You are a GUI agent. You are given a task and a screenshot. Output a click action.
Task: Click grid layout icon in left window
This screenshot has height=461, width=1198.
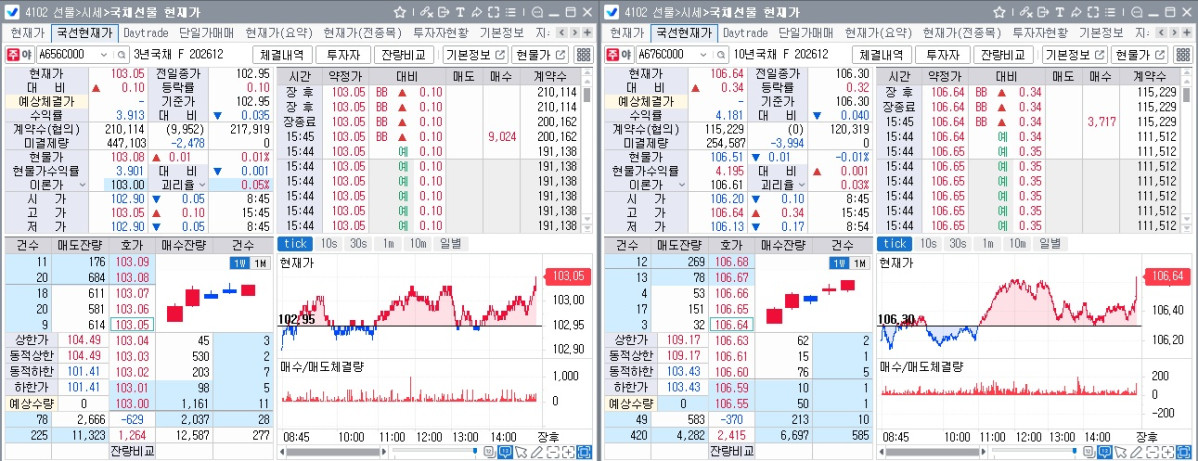[583, 54]
